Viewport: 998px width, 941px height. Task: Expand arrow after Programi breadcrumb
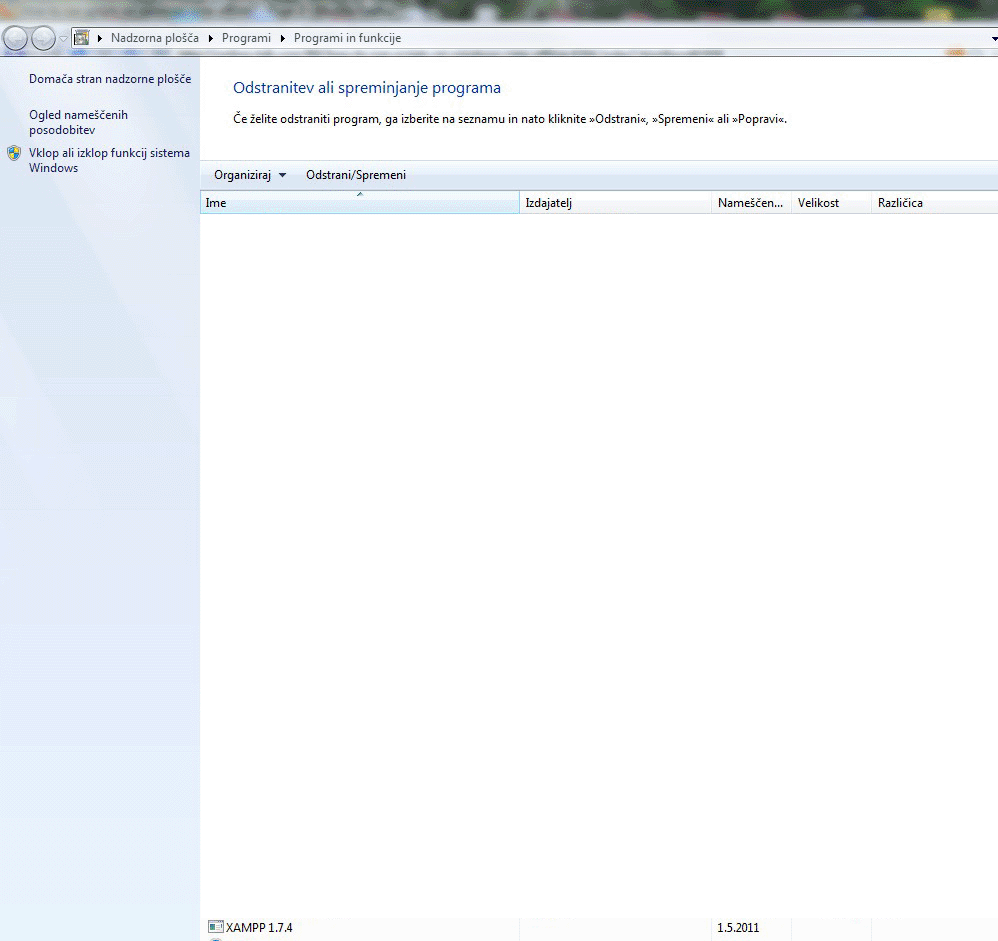[x=283, y=38]
